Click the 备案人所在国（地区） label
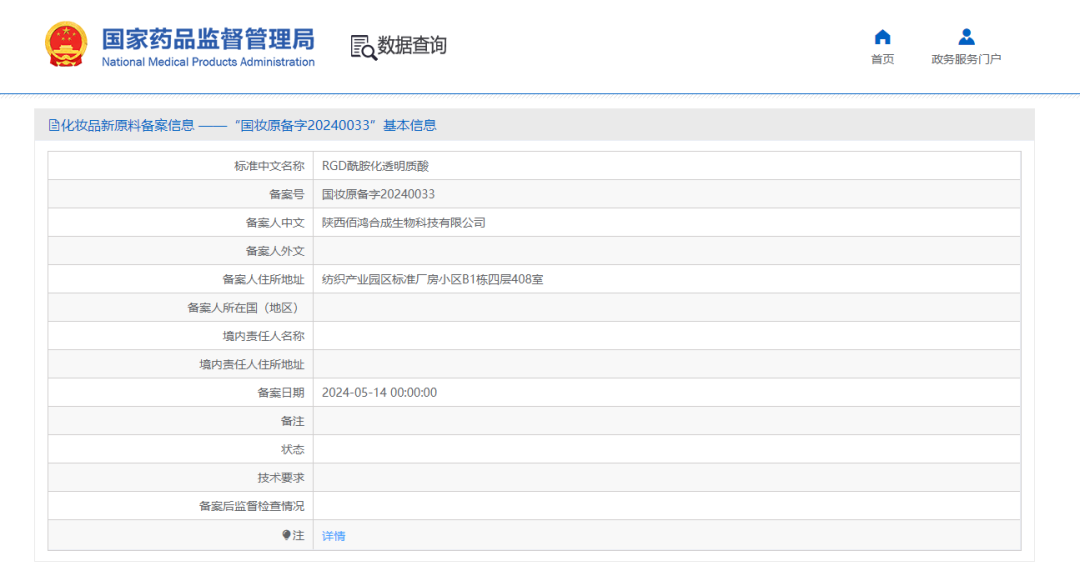This screenshot has height=586, width=1080. [x=246, y=308]
